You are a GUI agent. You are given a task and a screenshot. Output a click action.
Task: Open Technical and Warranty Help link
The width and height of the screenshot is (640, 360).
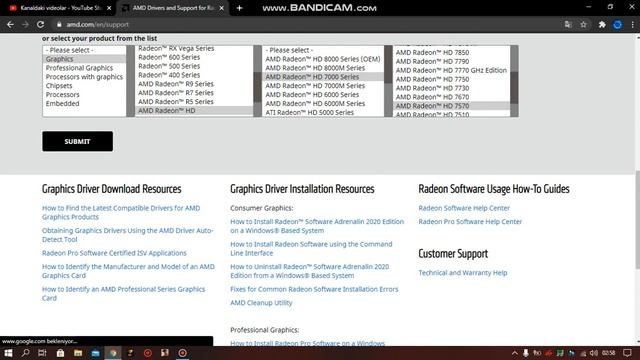[463, 273]
